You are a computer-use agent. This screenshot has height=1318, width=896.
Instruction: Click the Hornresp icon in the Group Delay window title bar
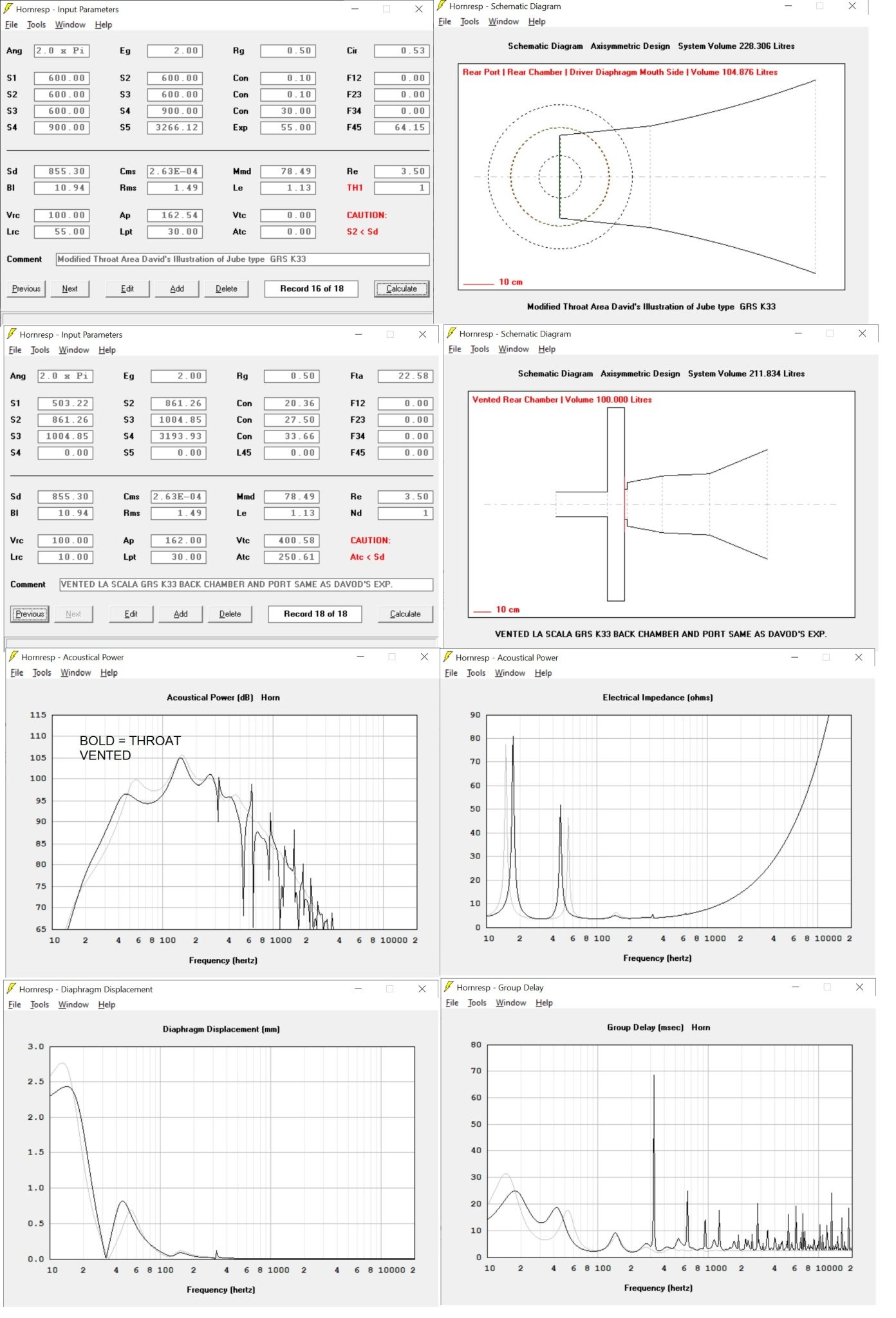coord(449,987)
